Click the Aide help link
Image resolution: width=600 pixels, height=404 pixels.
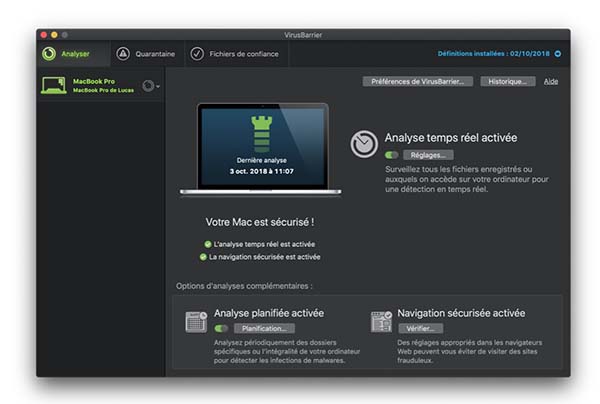551,81
